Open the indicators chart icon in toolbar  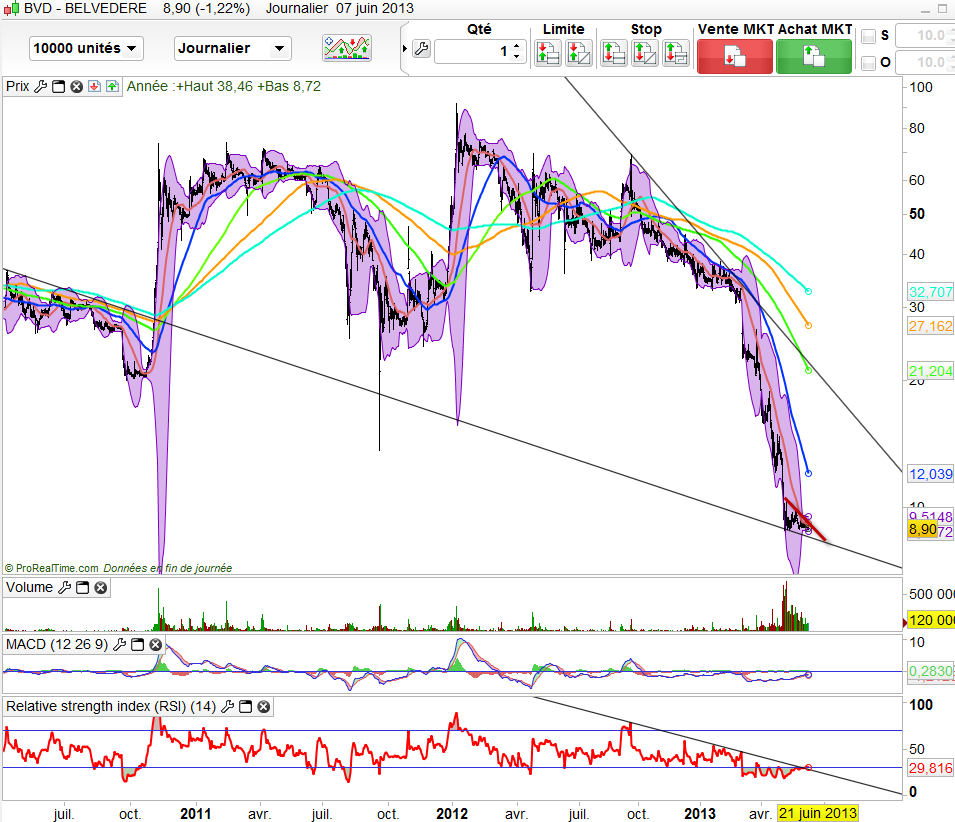point(347,47)
